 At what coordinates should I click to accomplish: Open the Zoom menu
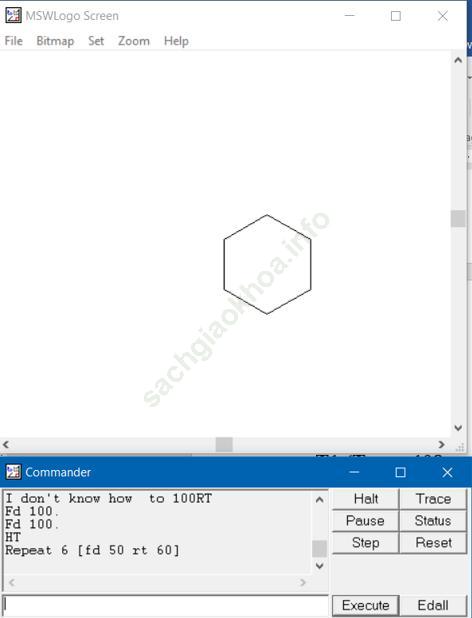(134, 41)
